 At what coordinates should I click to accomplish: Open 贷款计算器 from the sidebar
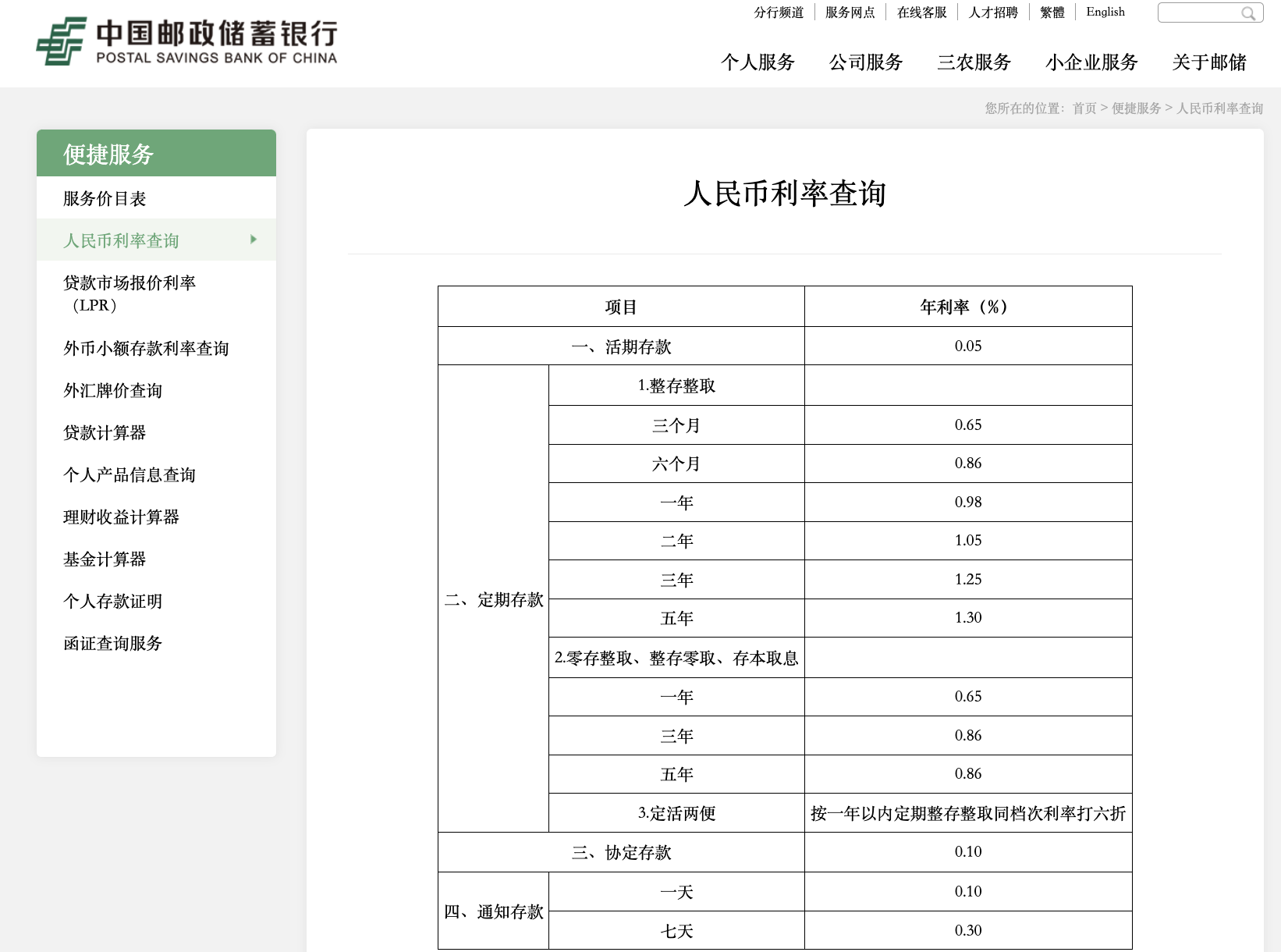coord(105,433)
